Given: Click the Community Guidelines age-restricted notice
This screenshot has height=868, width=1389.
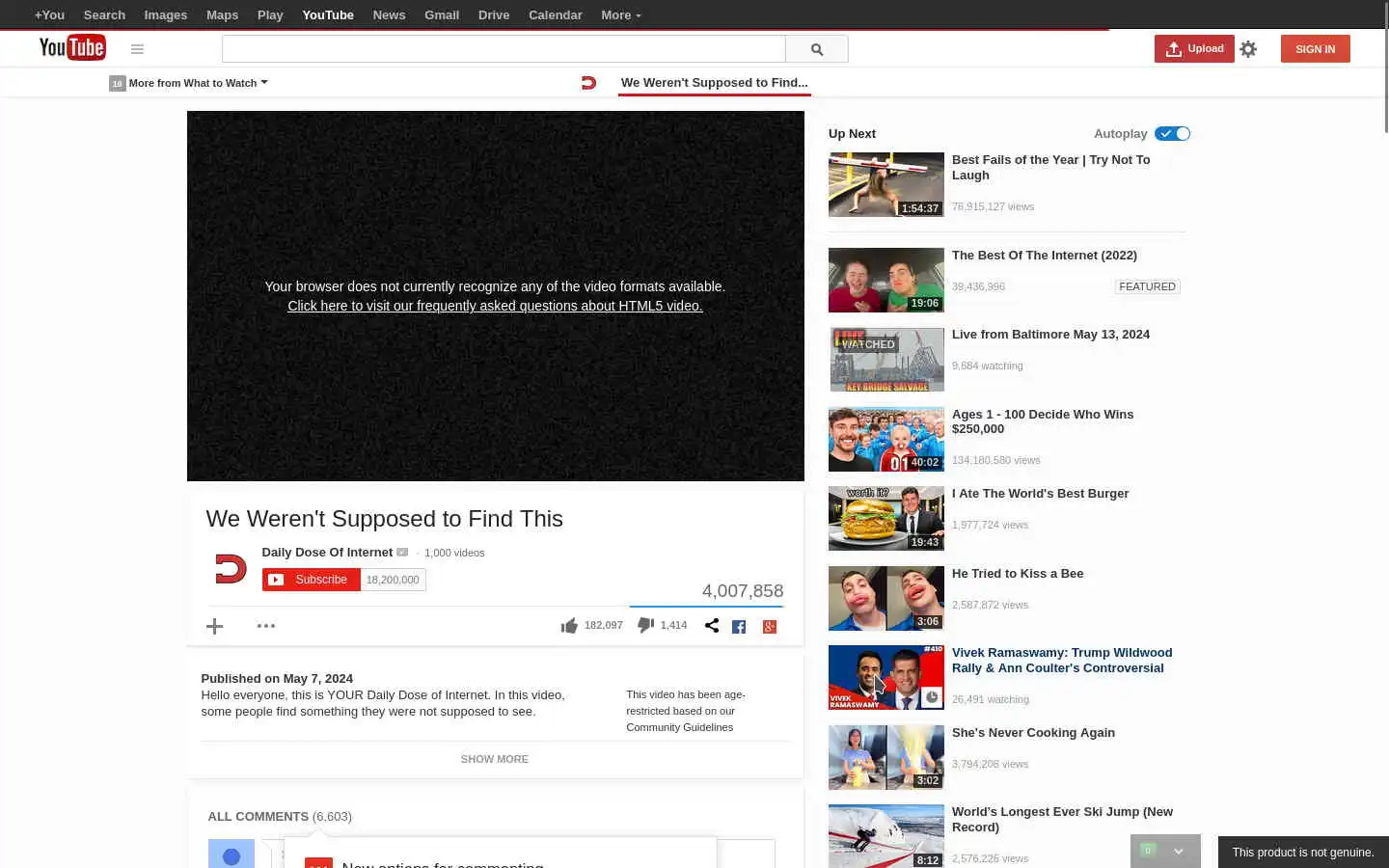Looking at the screenshot, I should [686, 711].
